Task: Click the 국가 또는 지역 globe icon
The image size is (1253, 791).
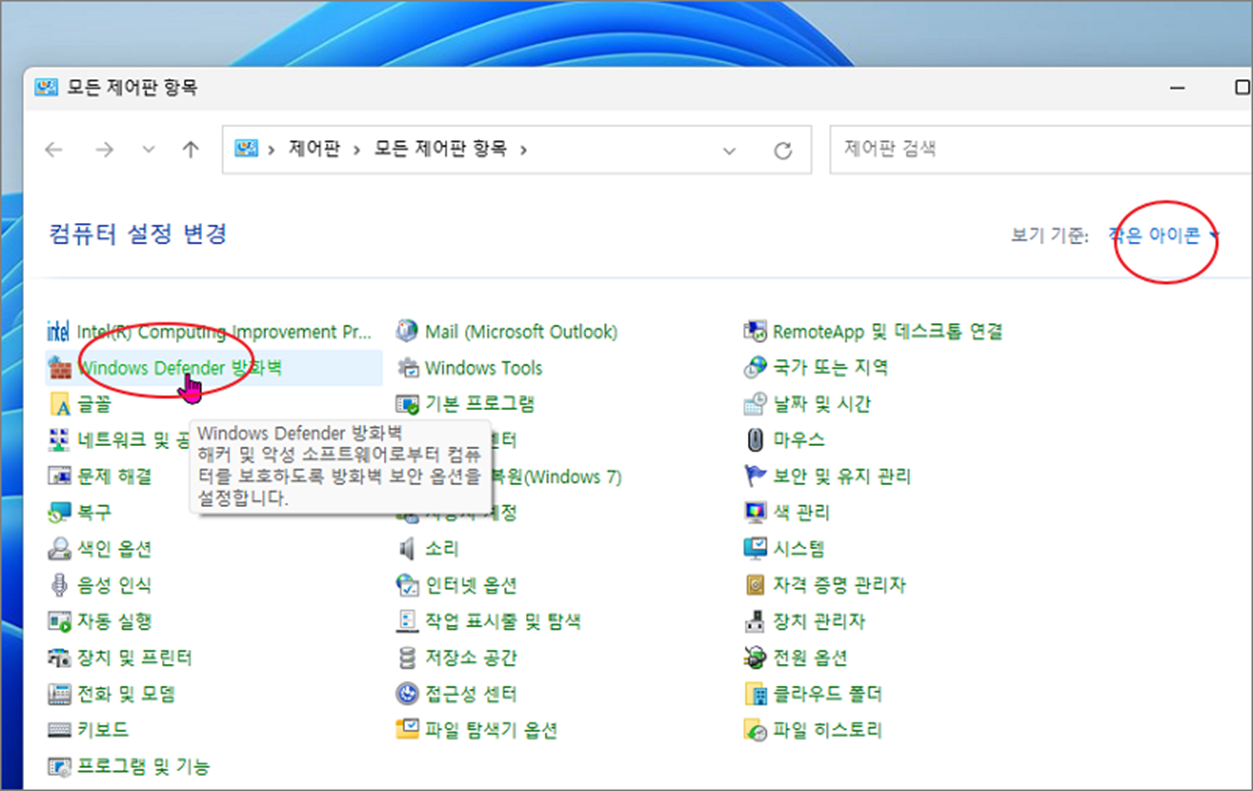Action: point(755,368)
